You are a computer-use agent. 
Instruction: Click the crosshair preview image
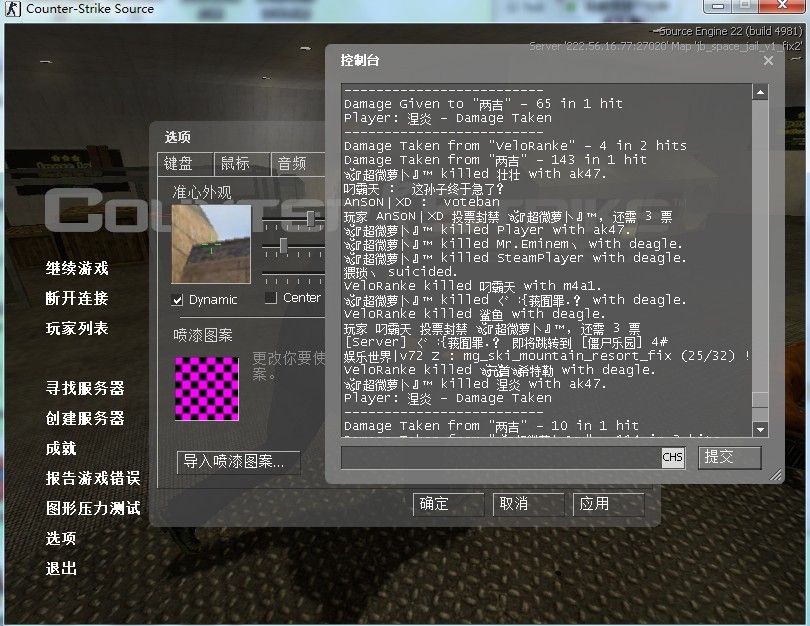[211, 244]
